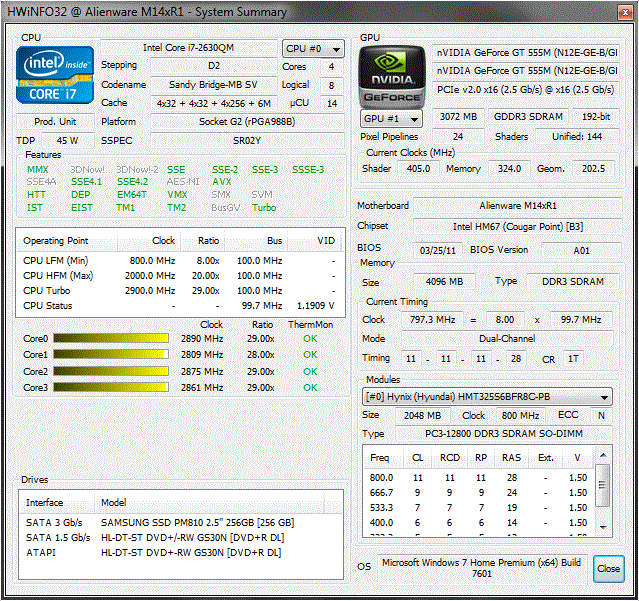Click the Intel Core i7 logo
639x601 pixels.
click(55, 75)
